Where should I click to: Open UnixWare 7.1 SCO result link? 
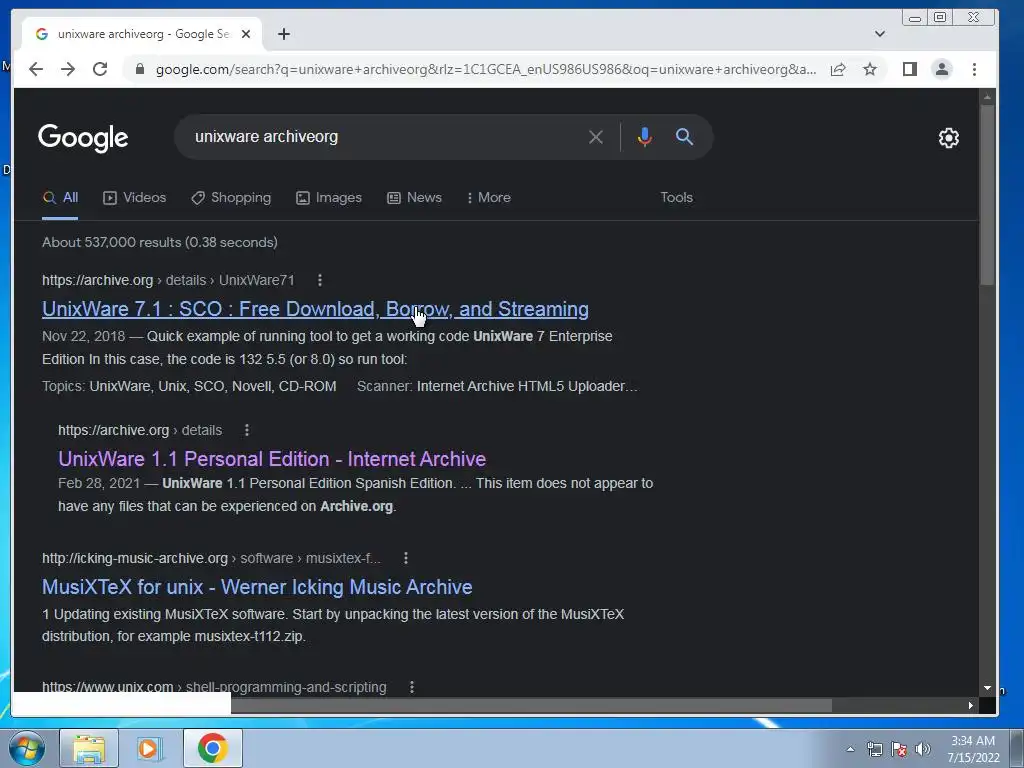(315, 309)
